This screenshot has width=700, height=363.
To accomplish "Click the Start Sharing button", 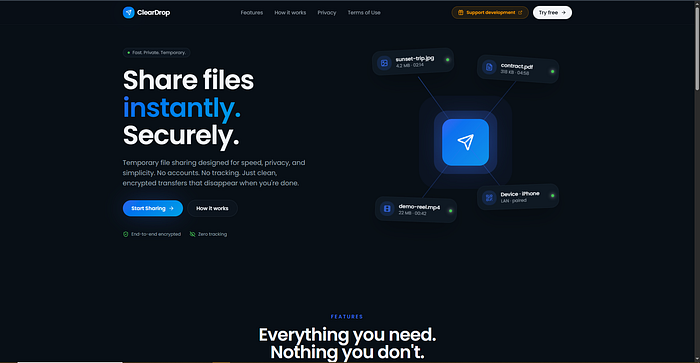I will (153, 208).
